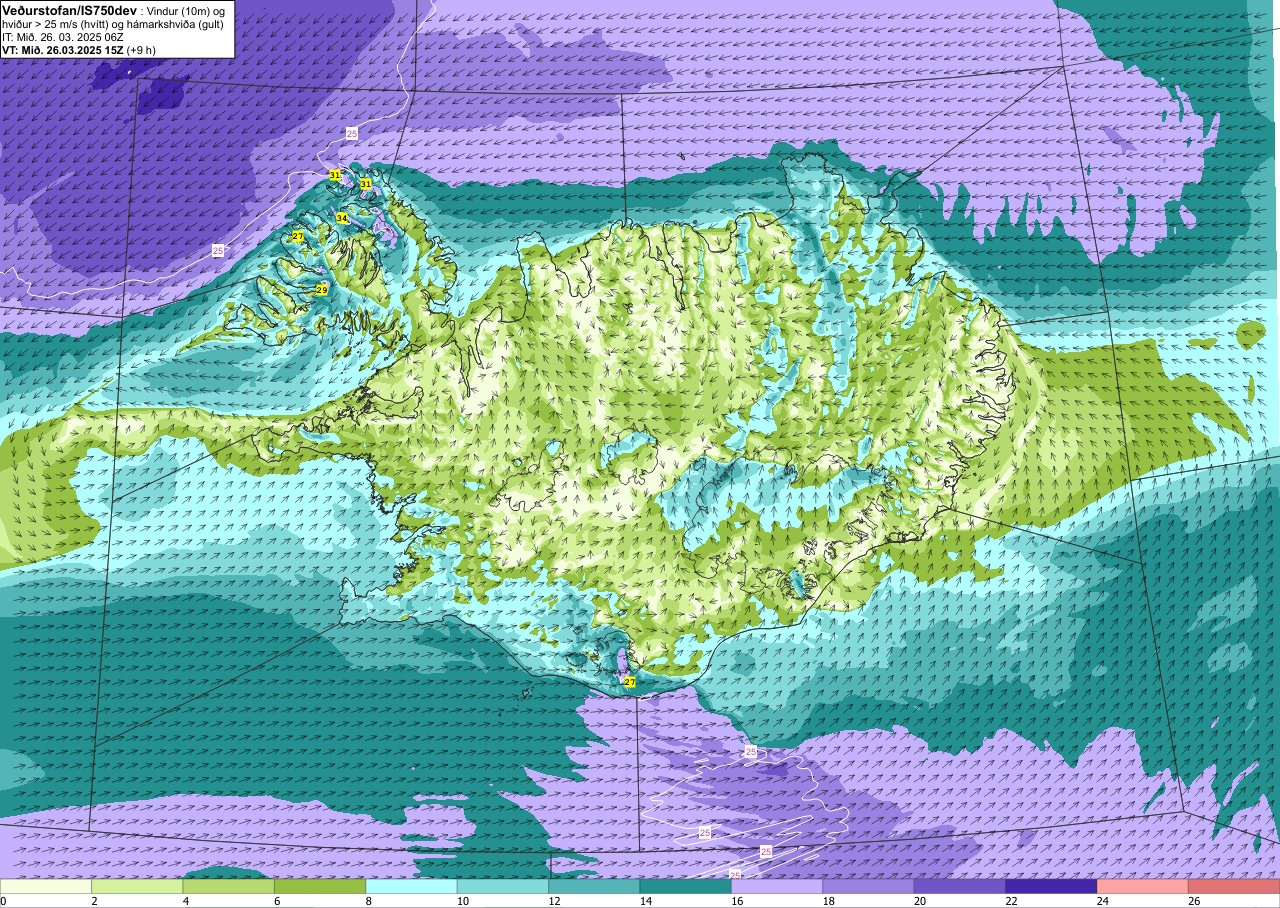Image resolution: width=1280 pixels, height=908 pixels.
Task: Click the initial time 'IT: Mið. 26. 03. 2025 06Z'
Action: (x=63, y=36)
